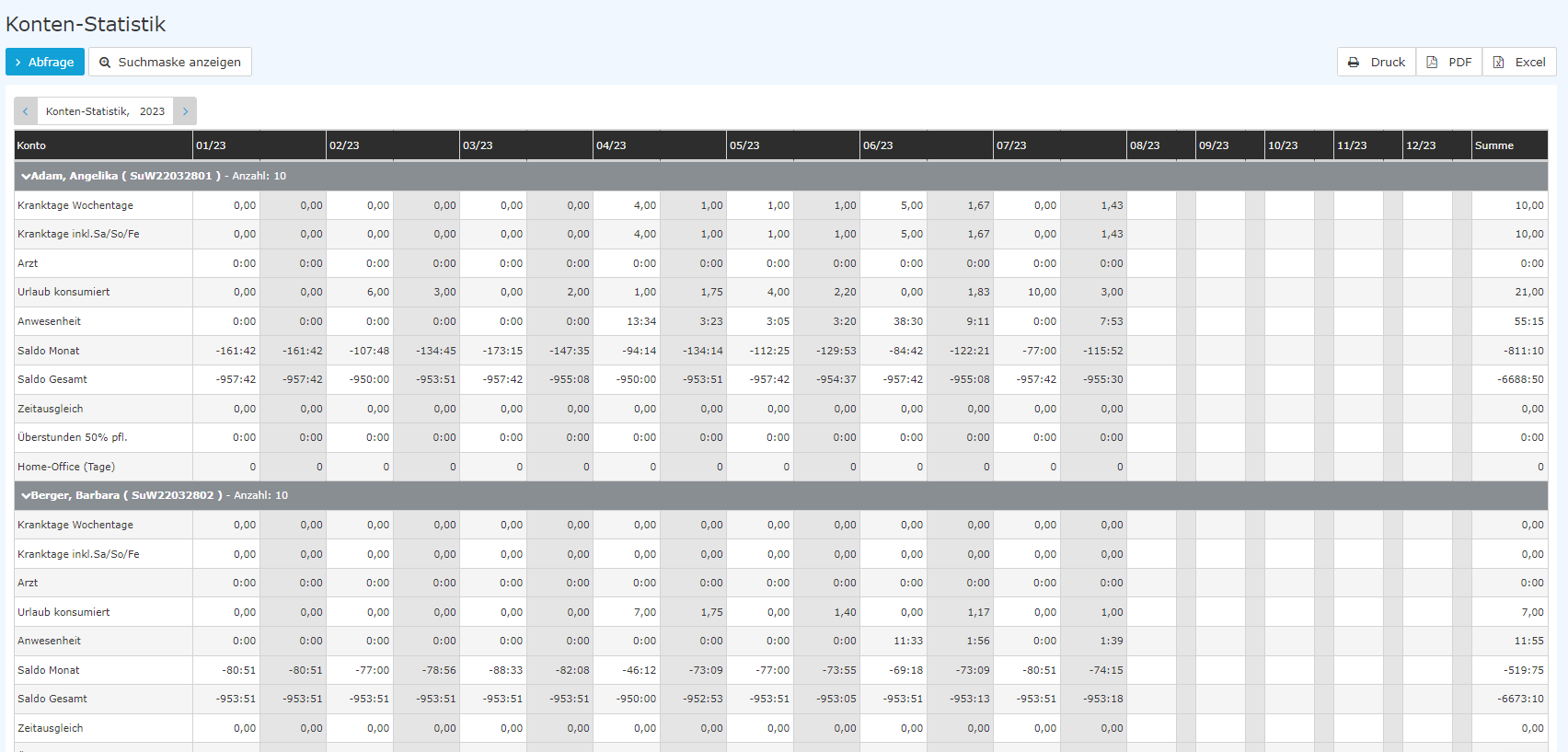Click Saldo Monat label under Berger, Barbara
This screenshot has width=1568, height=752.
pyautogui.click(x=48, y=670)
